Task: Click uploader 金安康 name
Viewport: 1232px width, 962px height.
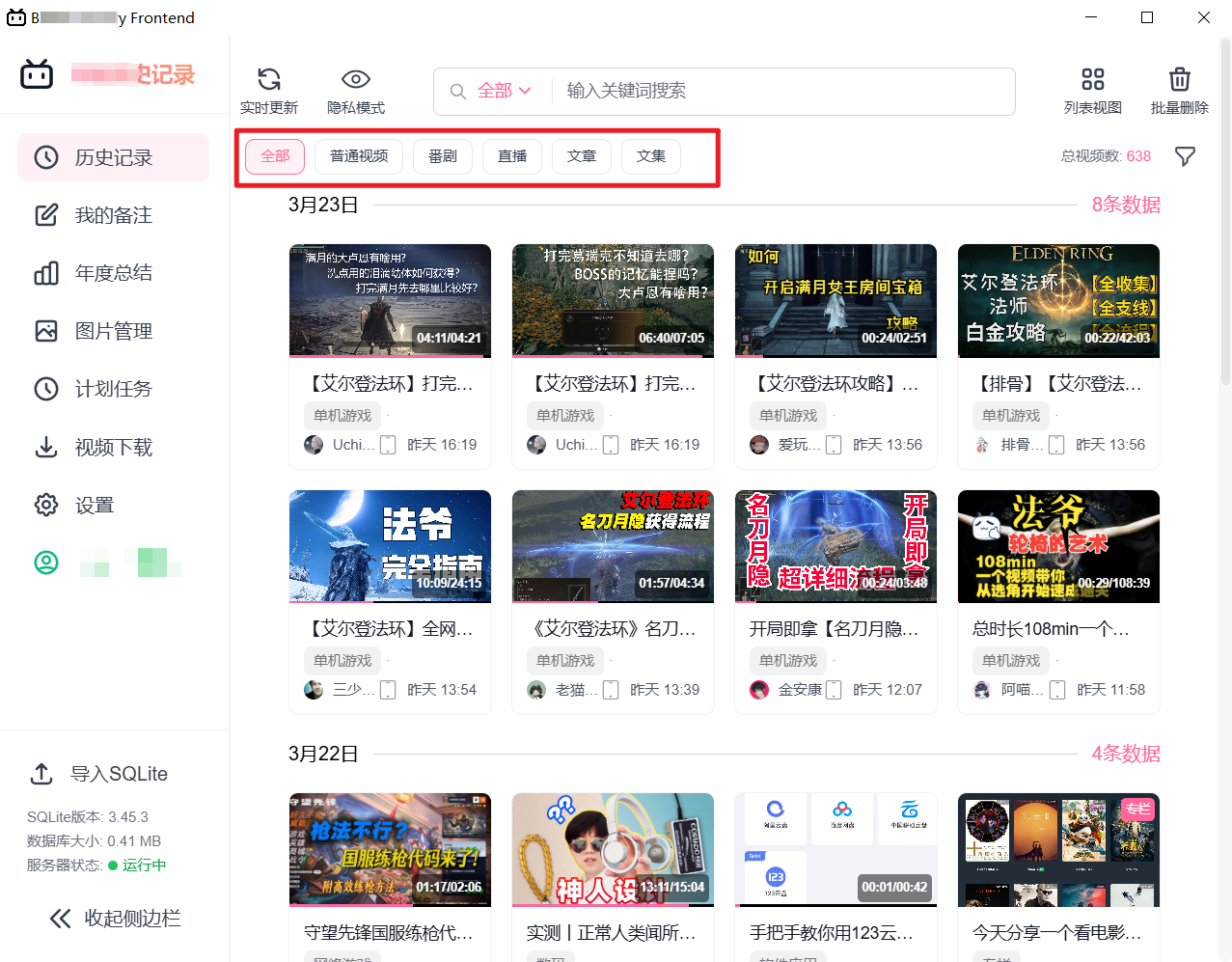Action: (x=801, y=690)
